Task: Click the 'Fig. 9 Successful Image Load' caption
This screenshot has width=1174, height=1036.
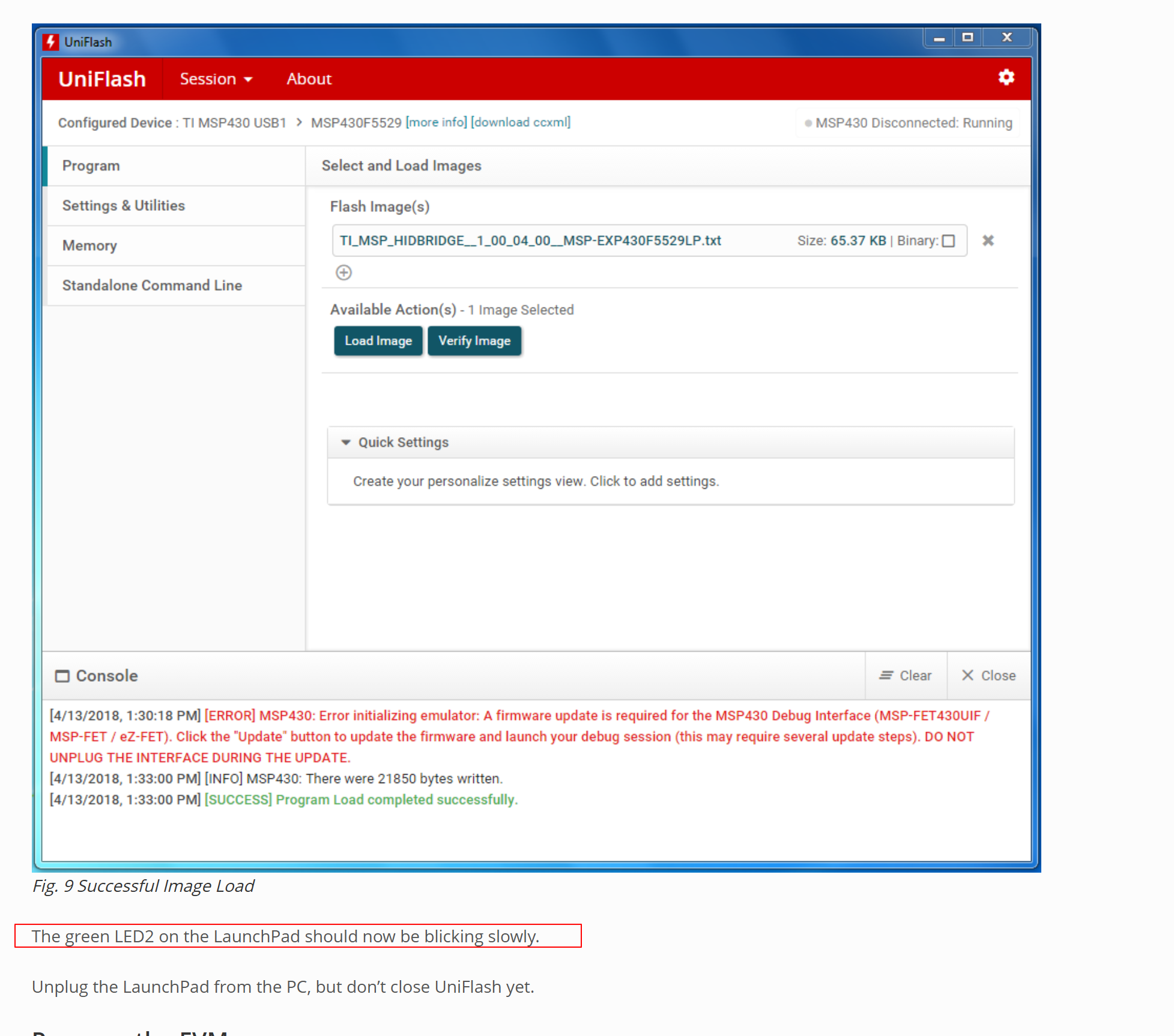Action: coord(143,886)
